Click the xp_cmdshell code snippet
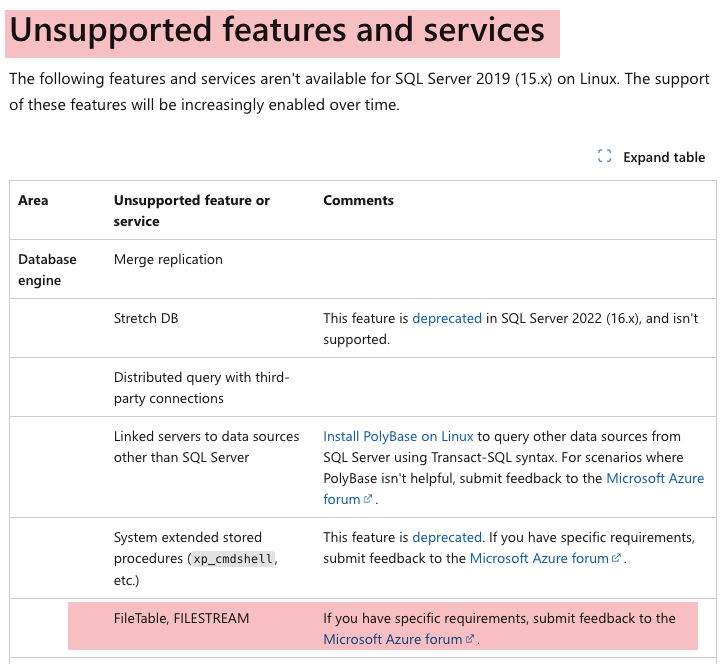 click(231, 559)
